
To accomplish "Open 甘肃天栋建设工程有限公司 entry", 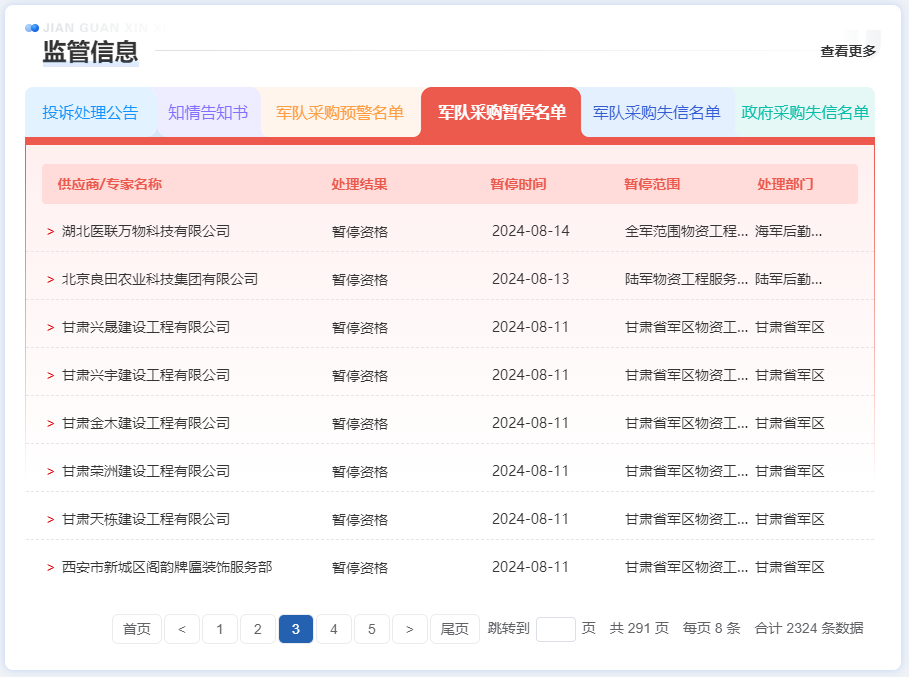I will [x=146, y=519].
